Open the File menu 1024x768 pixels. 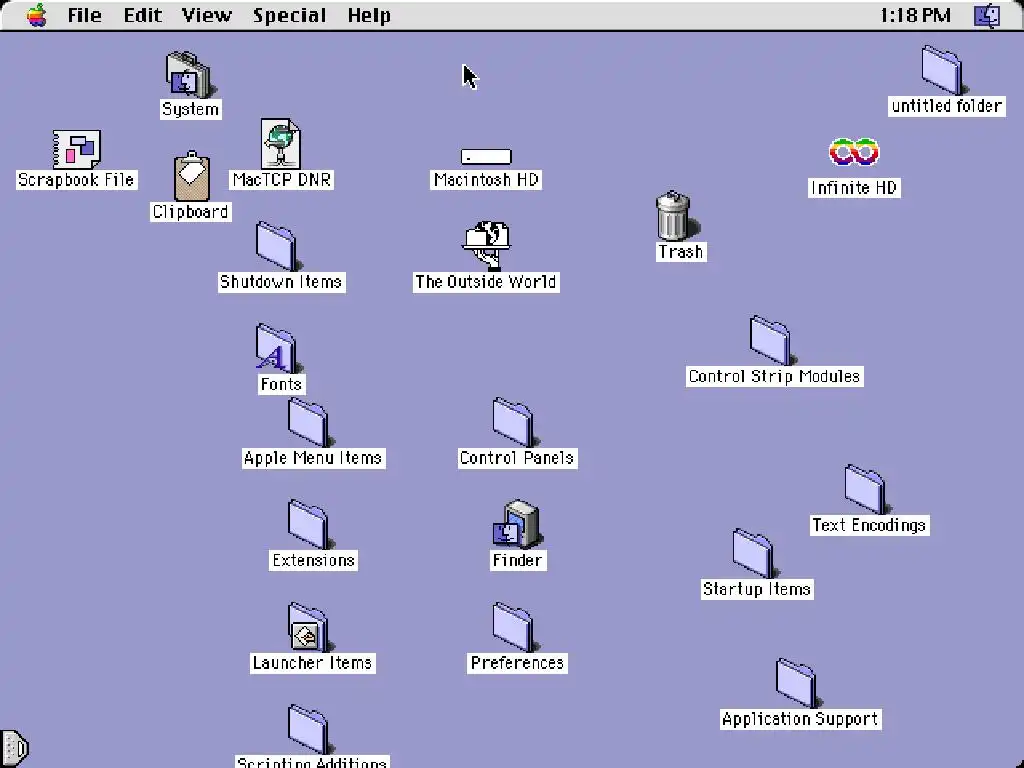[85, 15]
